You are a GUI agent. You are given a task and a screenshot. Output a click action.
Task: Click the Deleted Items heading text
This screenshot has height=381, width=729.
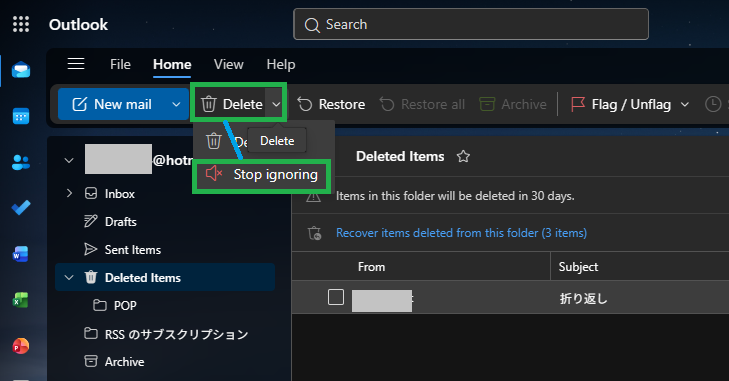coord(400,156)
